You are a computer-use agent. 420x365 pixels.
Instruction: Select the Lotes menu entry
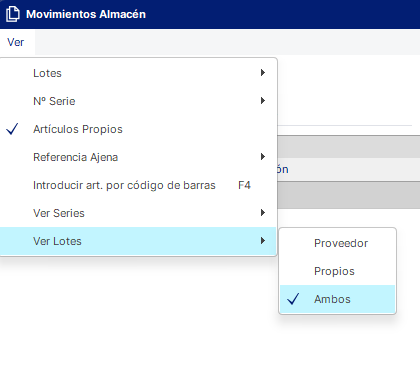click(x=138, y=73)
